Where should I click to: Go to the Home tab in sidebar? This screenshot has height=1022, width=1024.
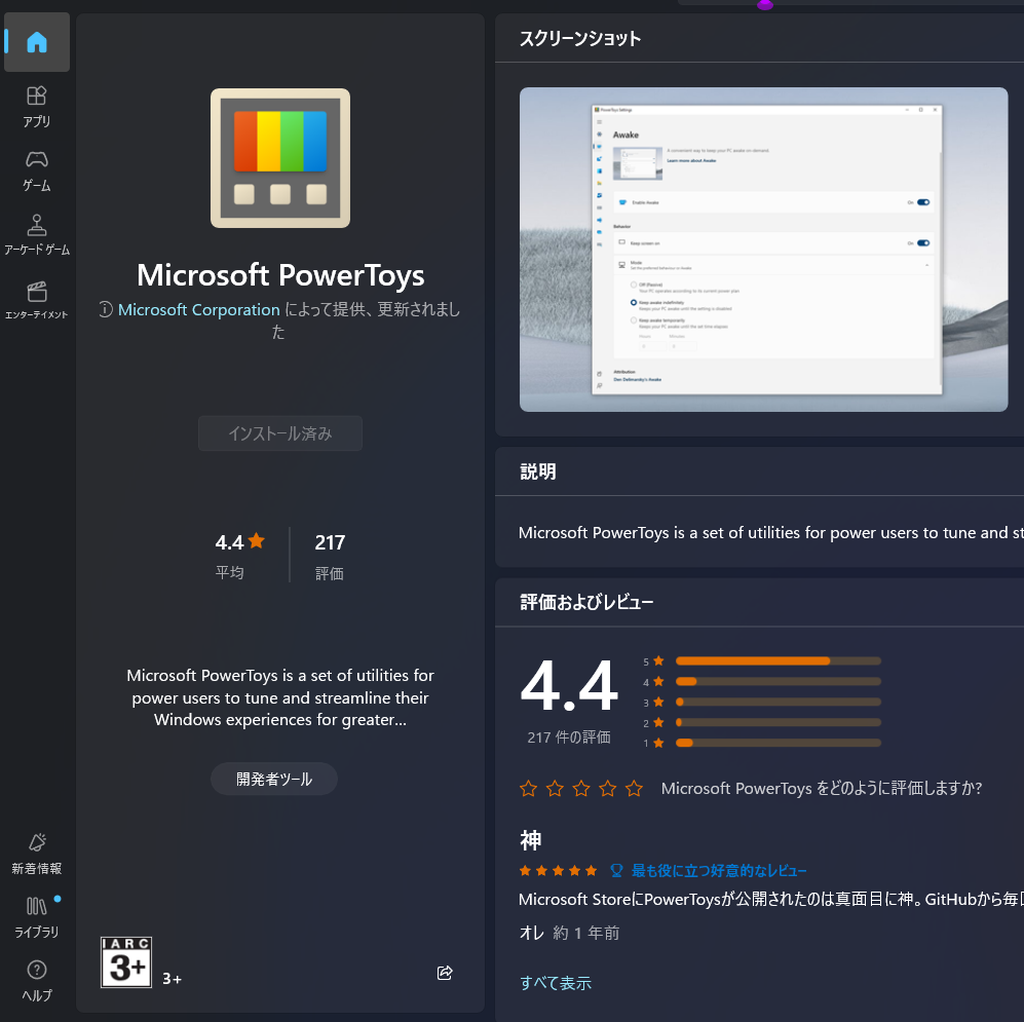[37, 42]
